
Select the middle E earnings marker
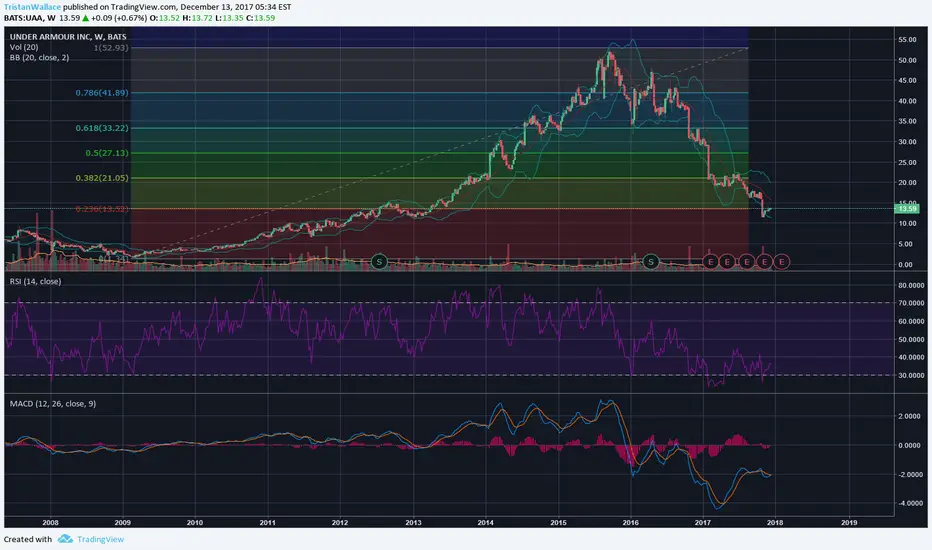point(747,262)
